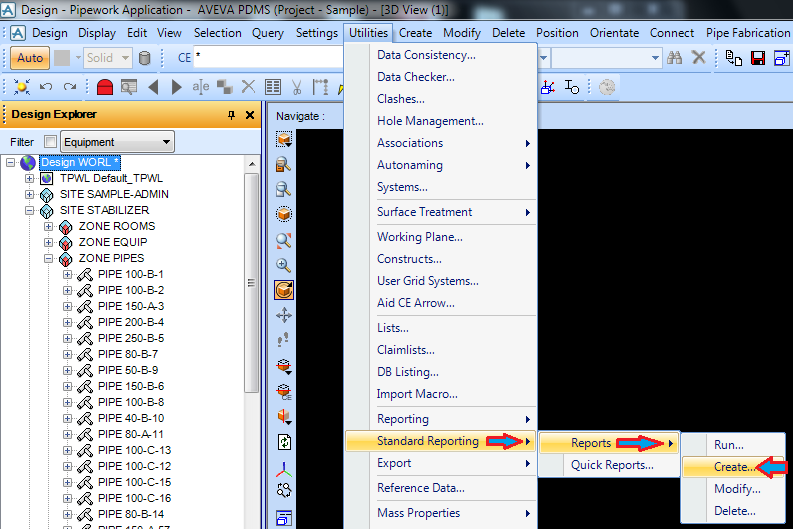793x529 pixels.
Task: Click the dotted-circle orange cube view icon
Action: coord(284,214)
